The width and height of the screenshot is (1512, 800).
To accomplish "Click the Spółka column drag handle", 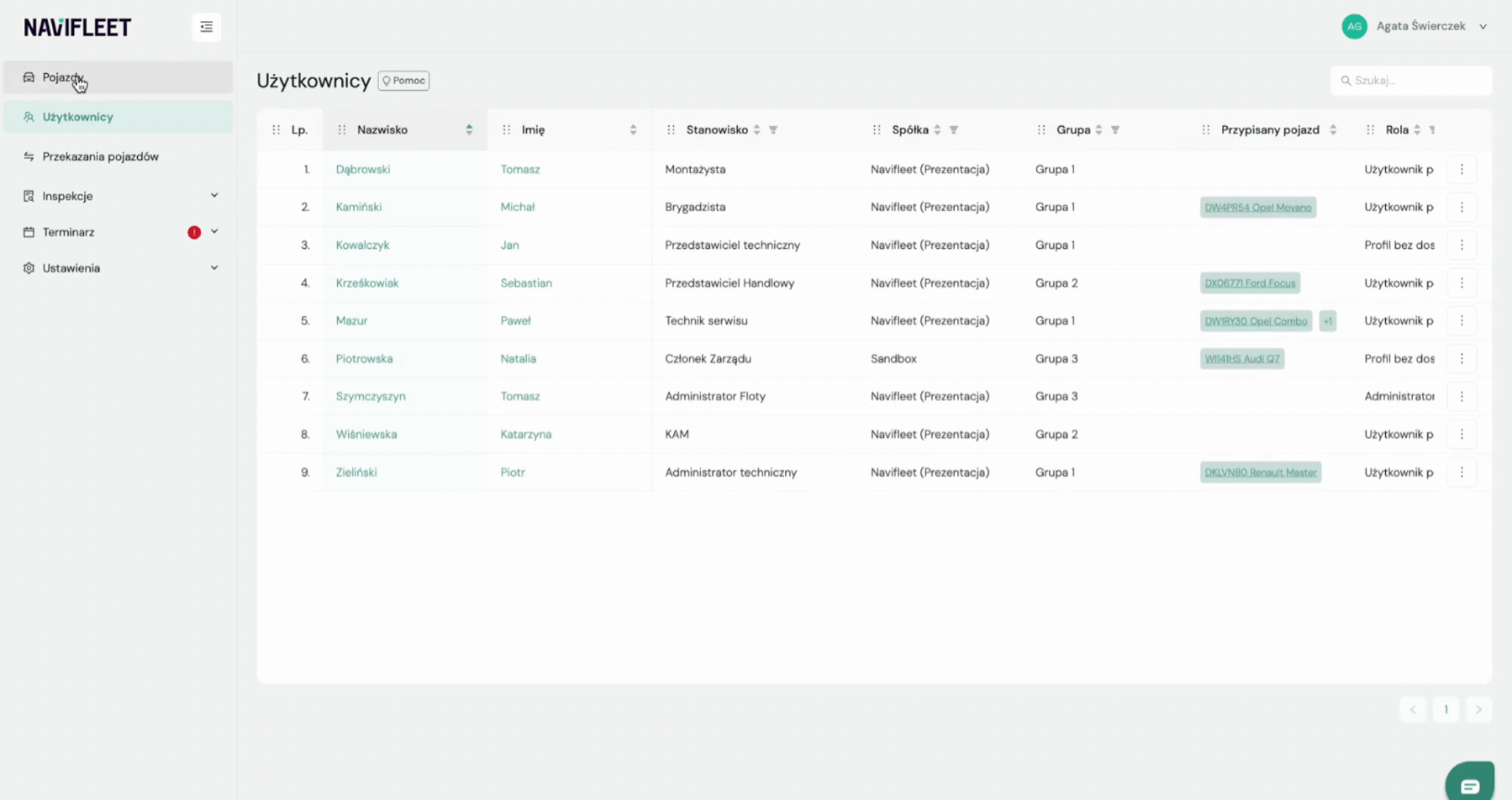I will [x=877, y=130].
